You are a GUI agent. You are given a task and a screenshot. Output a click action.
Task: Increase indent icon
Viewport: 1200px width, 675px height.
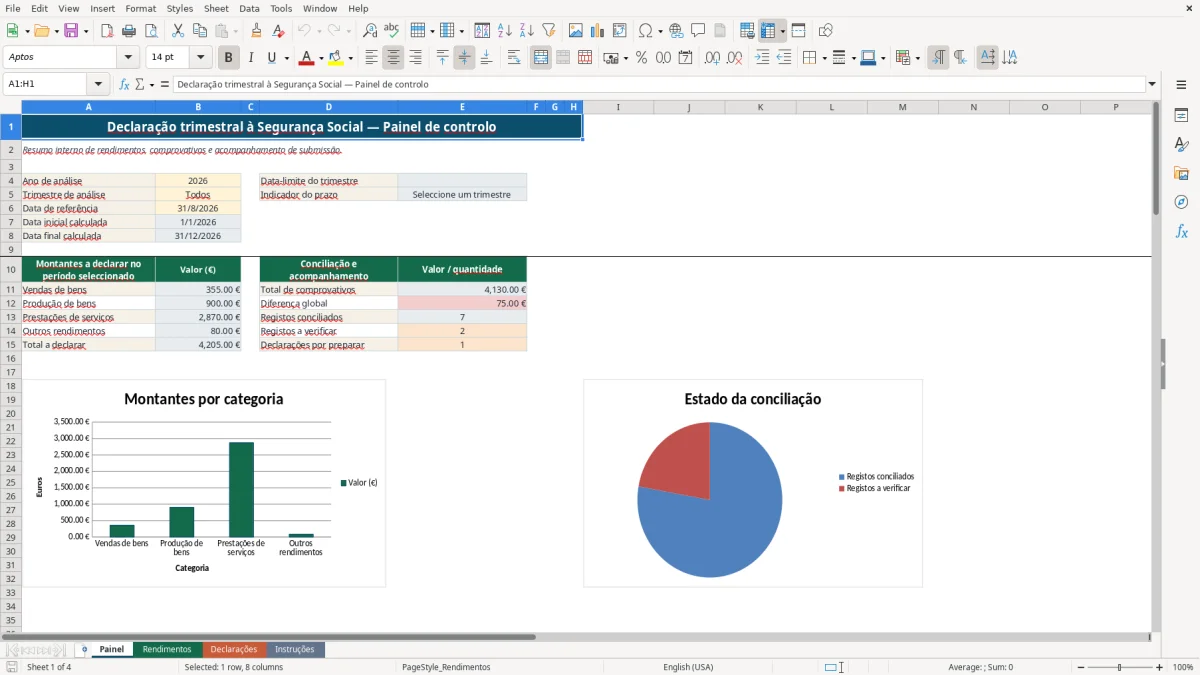[762, 58]
